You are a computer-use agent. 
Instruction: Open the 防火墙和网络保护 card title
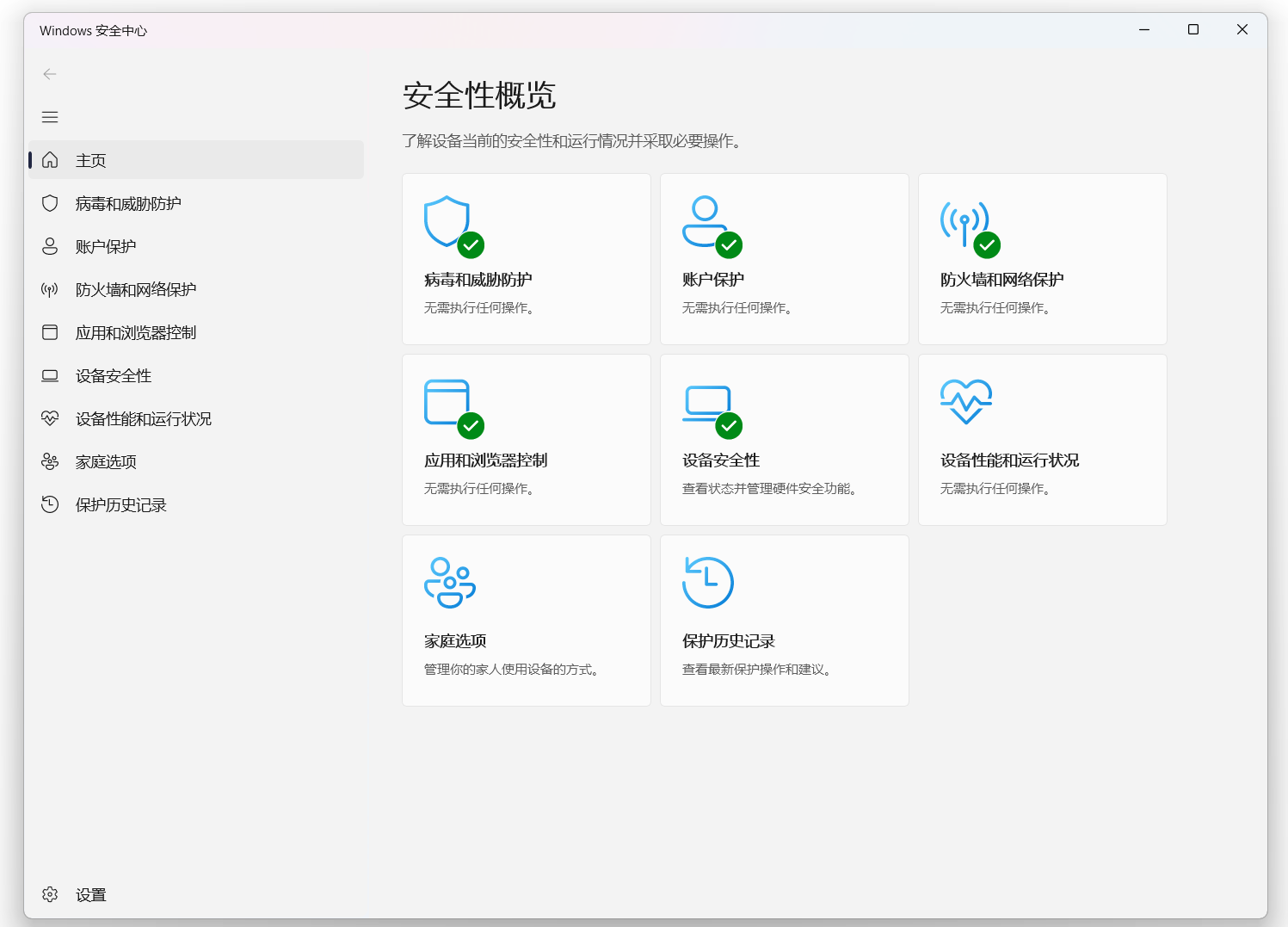click(1002, 280)
